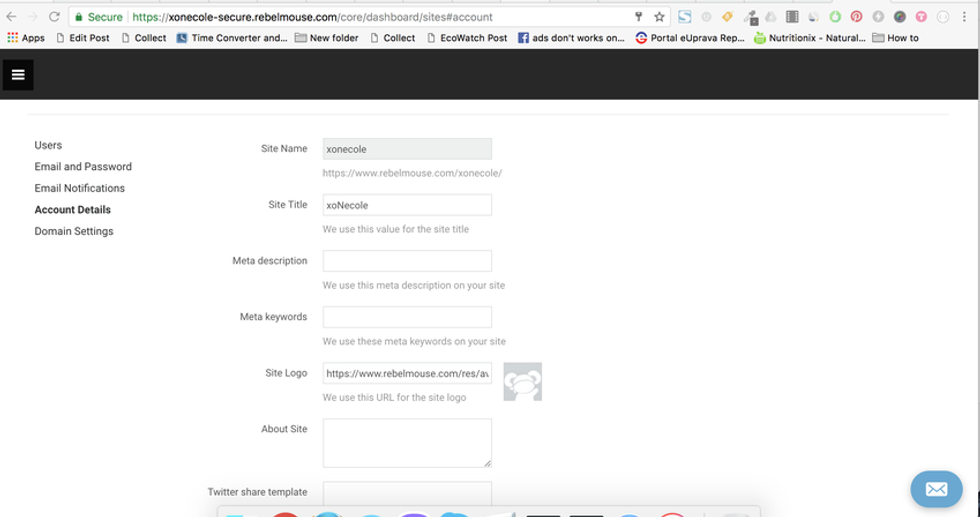Focus the Meta description field
This screenshot has height=517, width=980.
[407, 261]
